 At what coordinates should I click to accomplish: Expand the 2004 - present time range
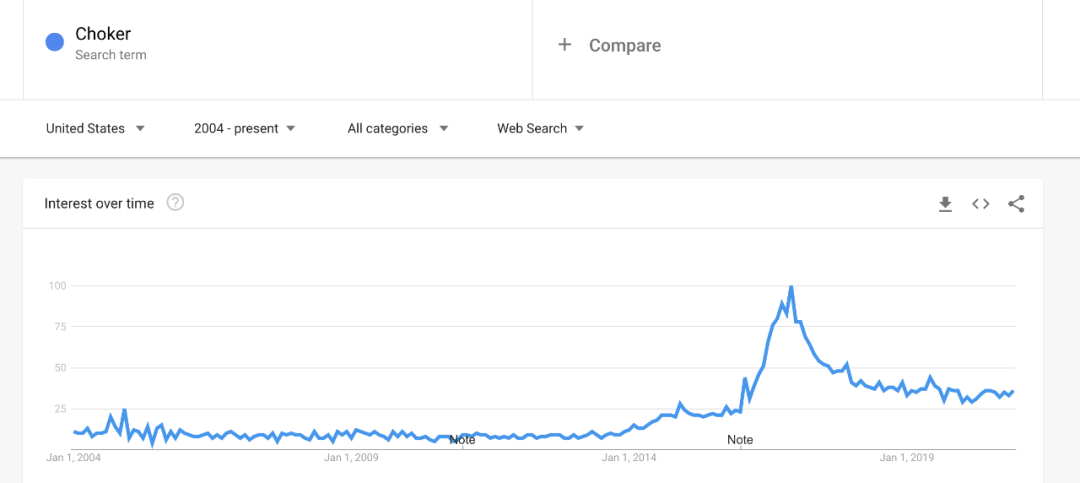pyautogui.click(x=245, y=128)
